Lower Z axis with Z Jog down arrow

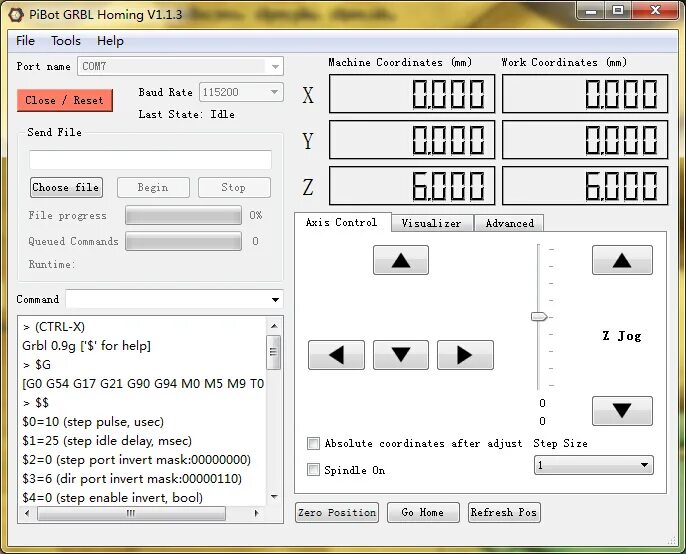coord(622,411)
